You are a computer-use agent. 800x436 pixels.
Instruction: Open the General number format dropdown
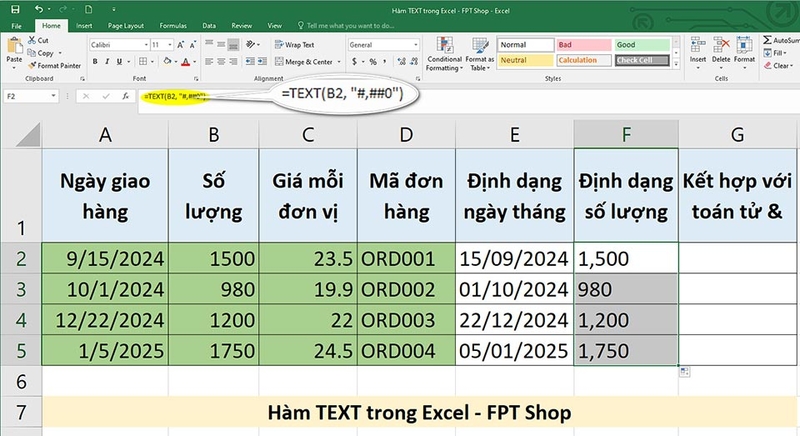[416, 45]
